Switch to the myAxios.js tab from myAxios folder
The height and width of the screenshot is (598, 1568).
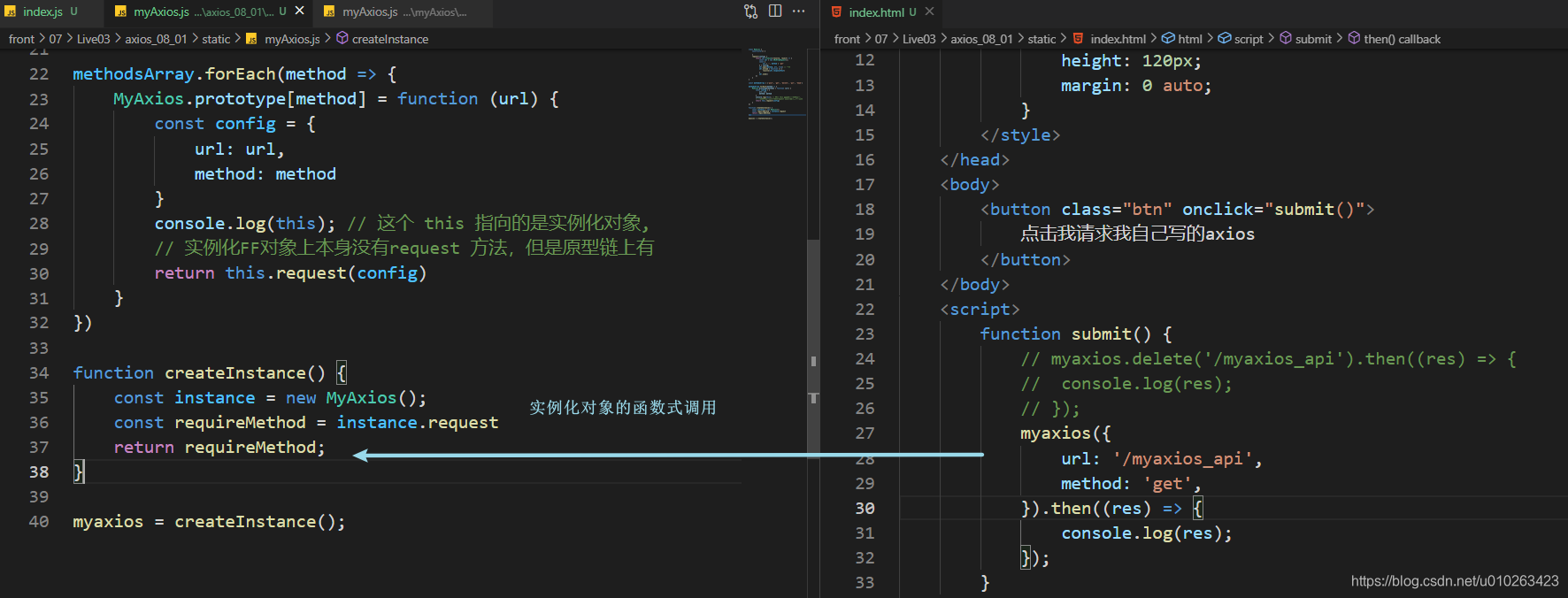(404, 11)
